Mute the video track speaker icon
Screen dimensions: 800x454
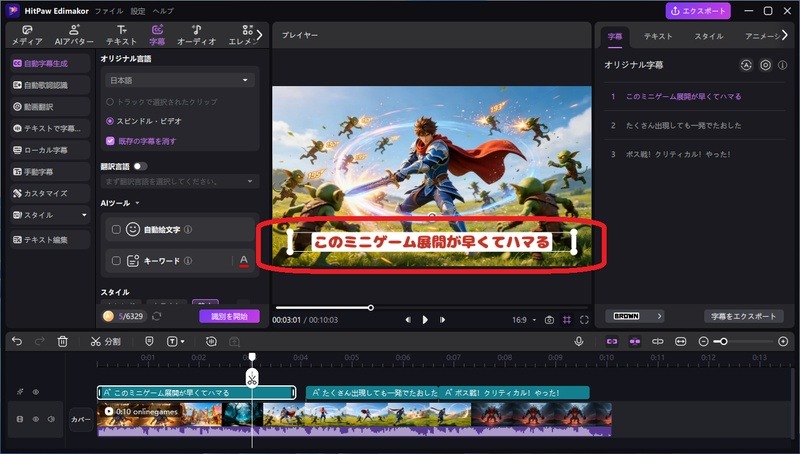coord(51,419)
